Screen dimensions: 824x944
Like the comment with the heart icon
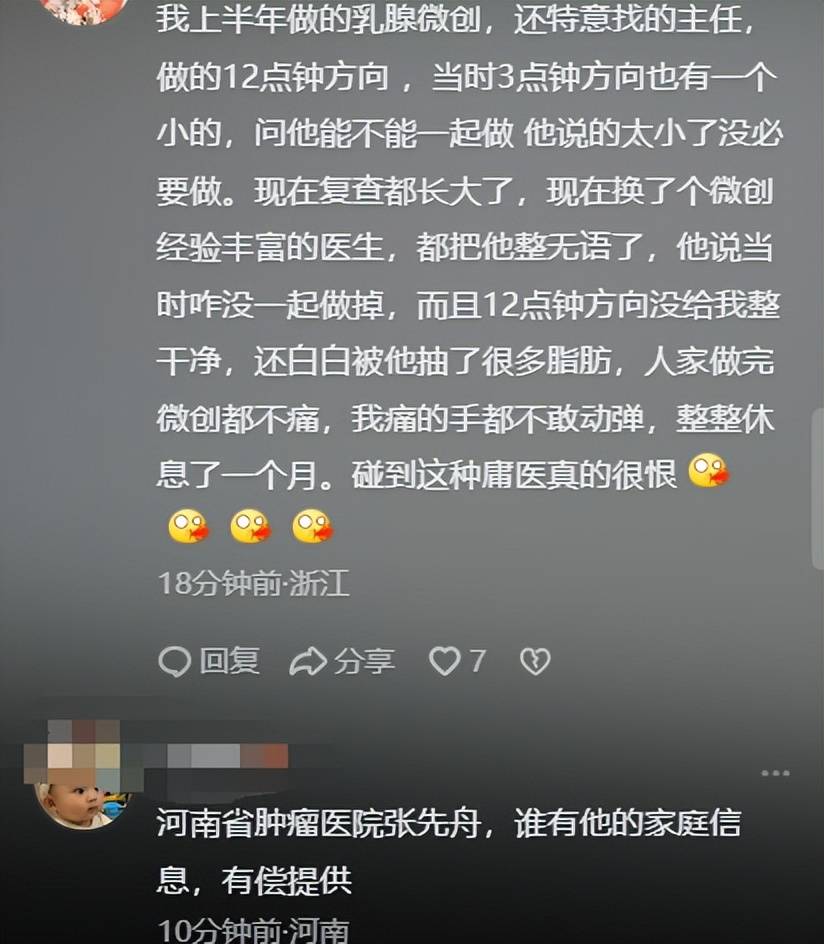(444, 661)
